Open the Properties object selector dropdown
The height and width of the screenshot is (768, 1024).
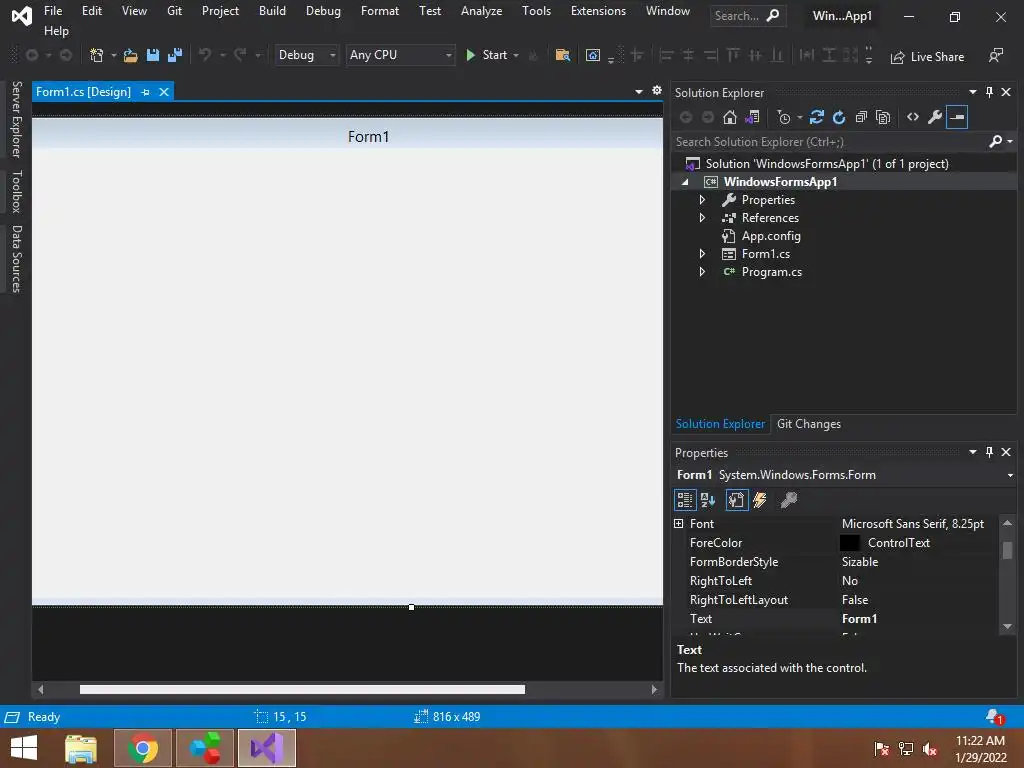click(x=1010, y=475)
